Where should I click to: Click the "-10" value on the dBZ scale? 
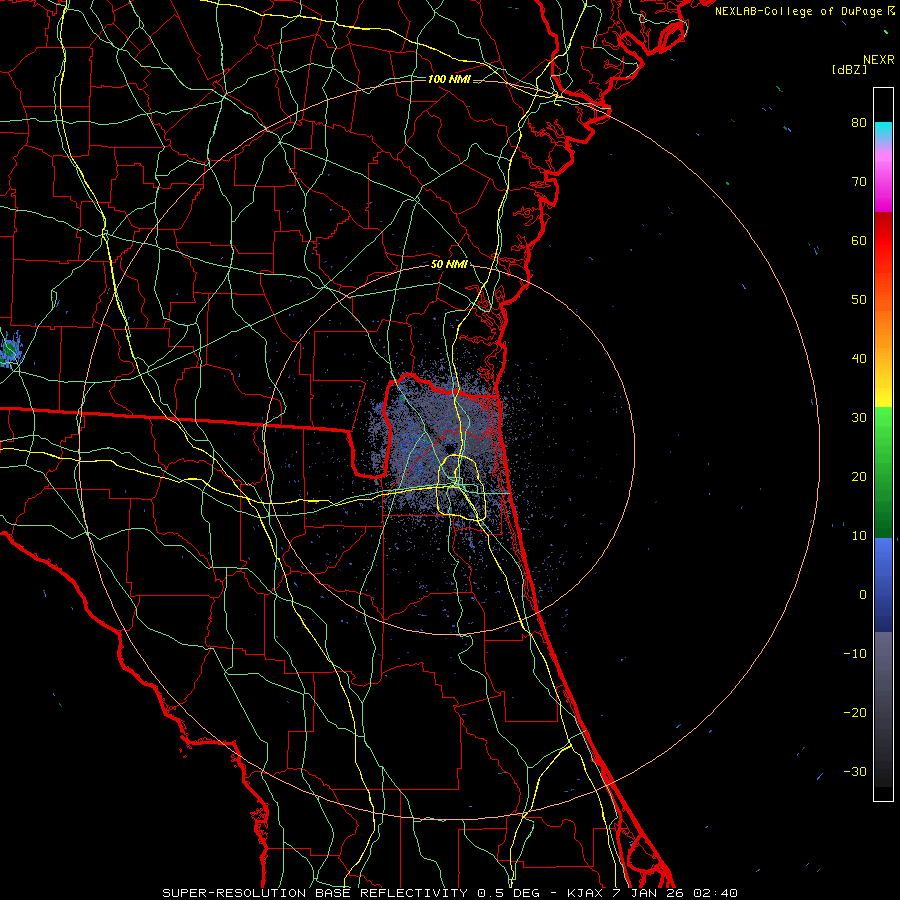(855, 654)
